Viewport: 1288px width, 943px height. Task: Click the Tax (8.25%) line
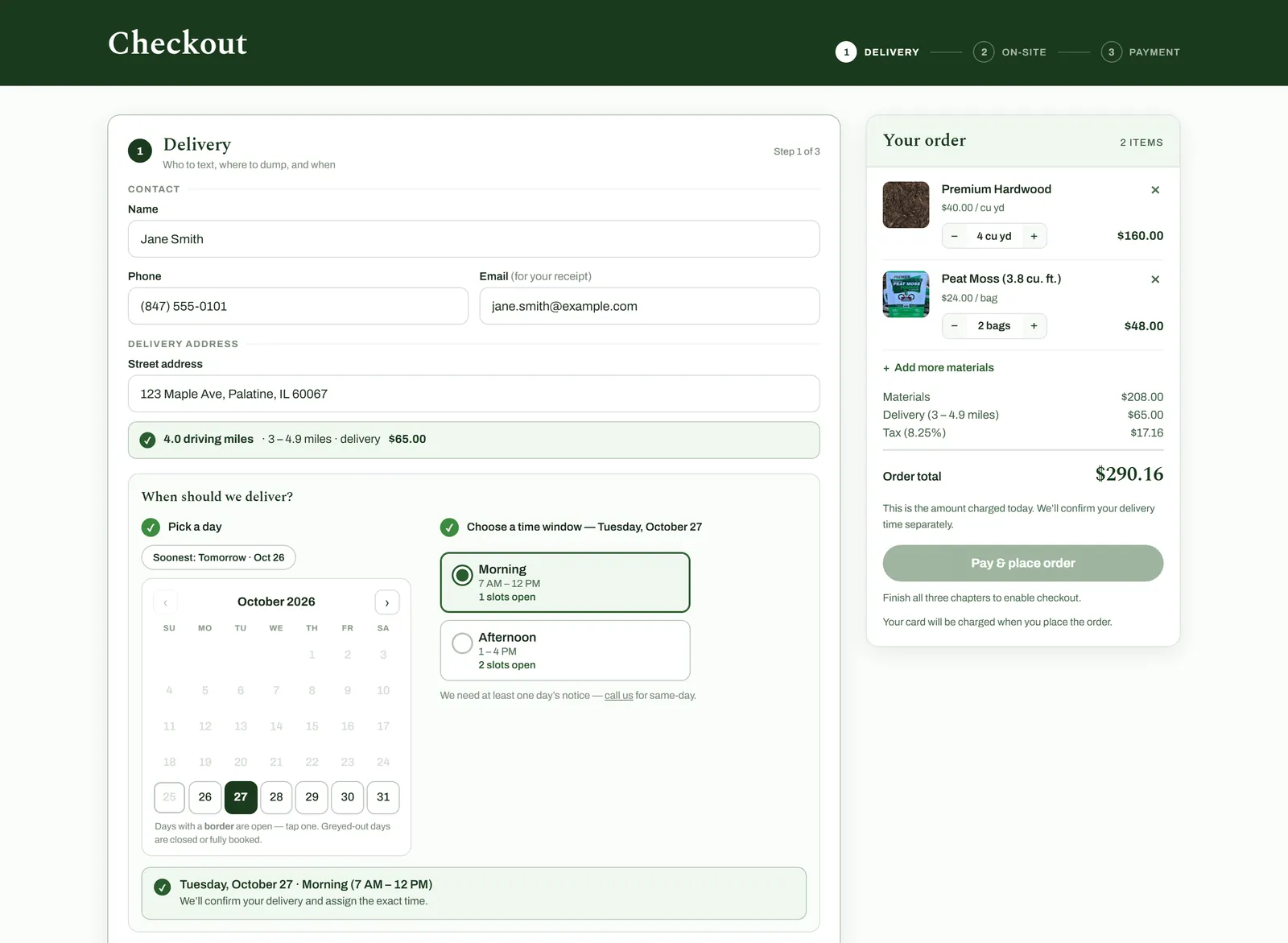coord(1023,433)
